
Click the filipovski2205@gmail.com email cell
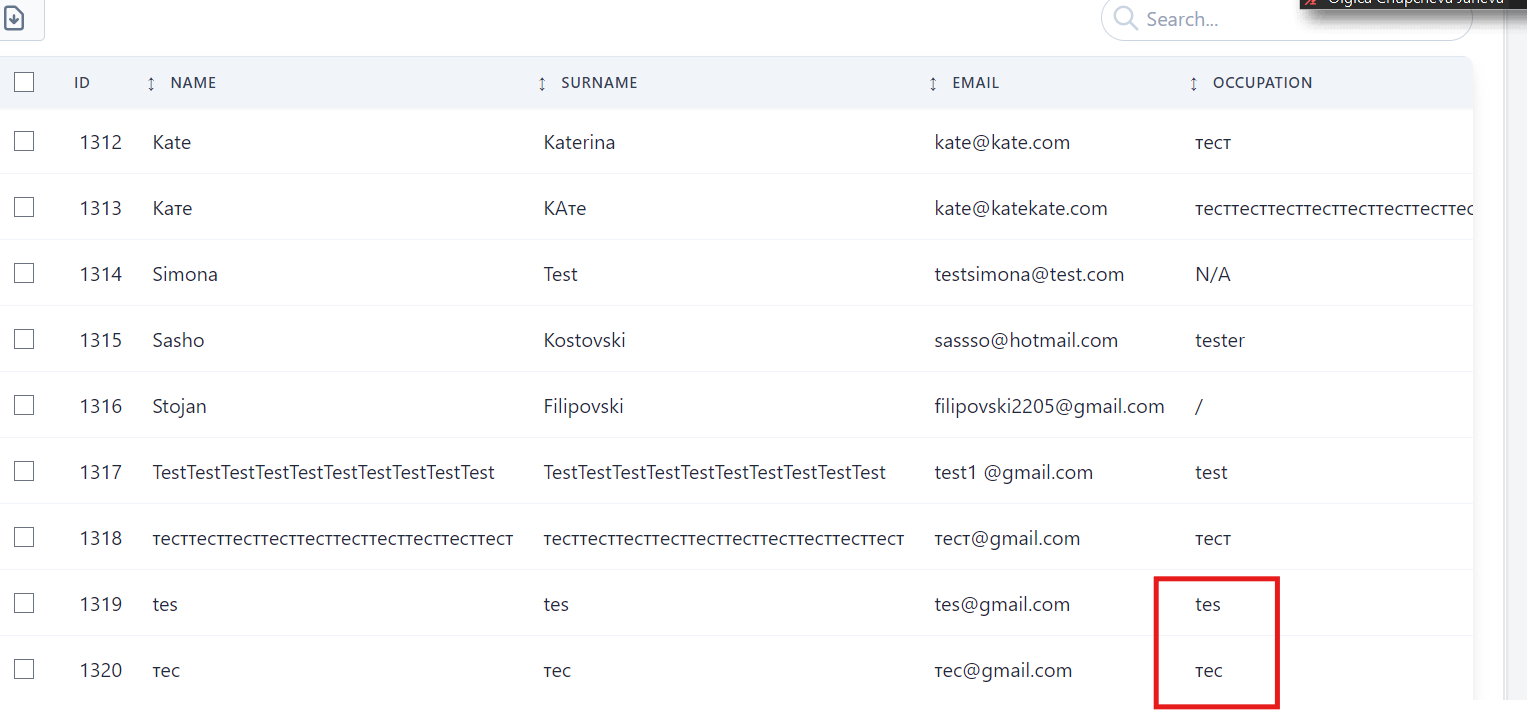tap(1049, 406)
